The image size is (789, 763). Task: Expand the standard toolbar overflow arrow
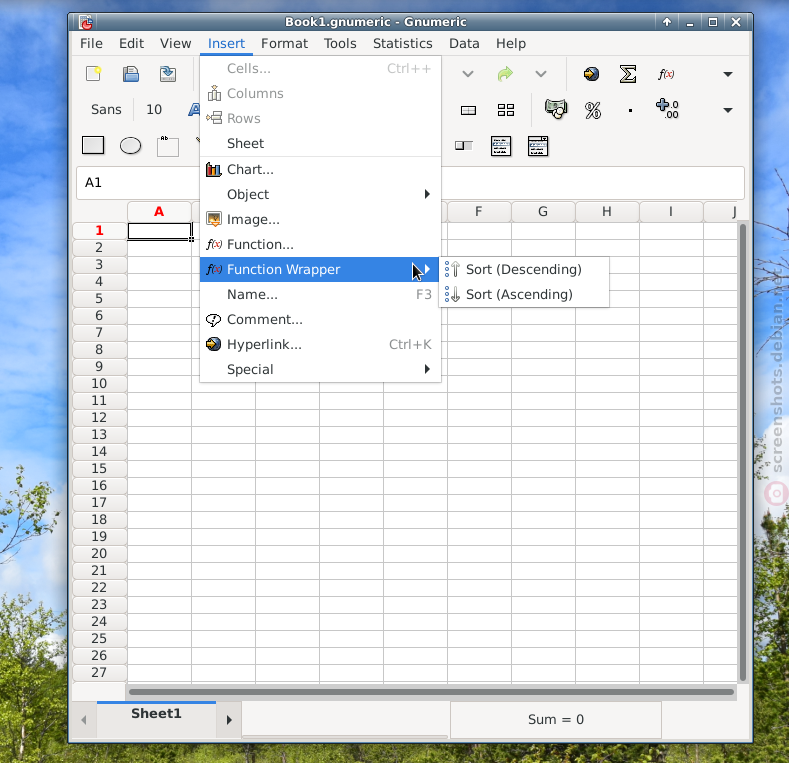pos(728,74)
